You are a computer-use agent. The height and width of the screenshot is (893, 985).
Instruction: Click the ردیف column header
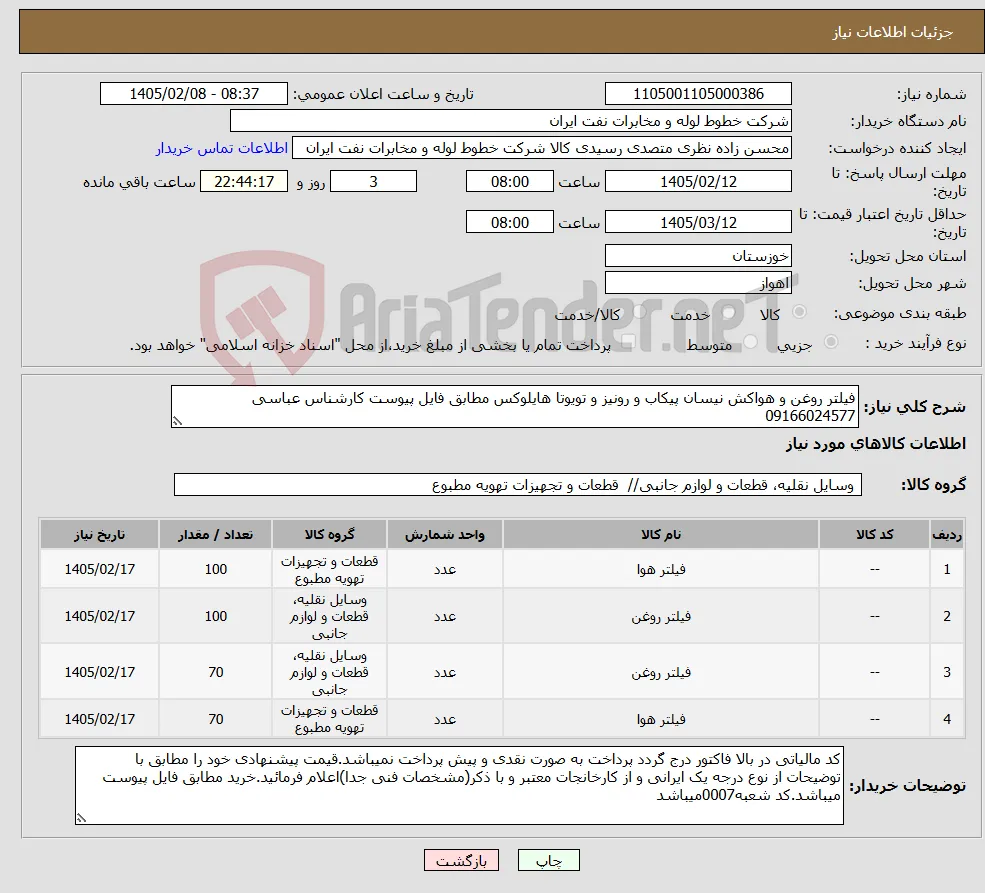[947, 534]
